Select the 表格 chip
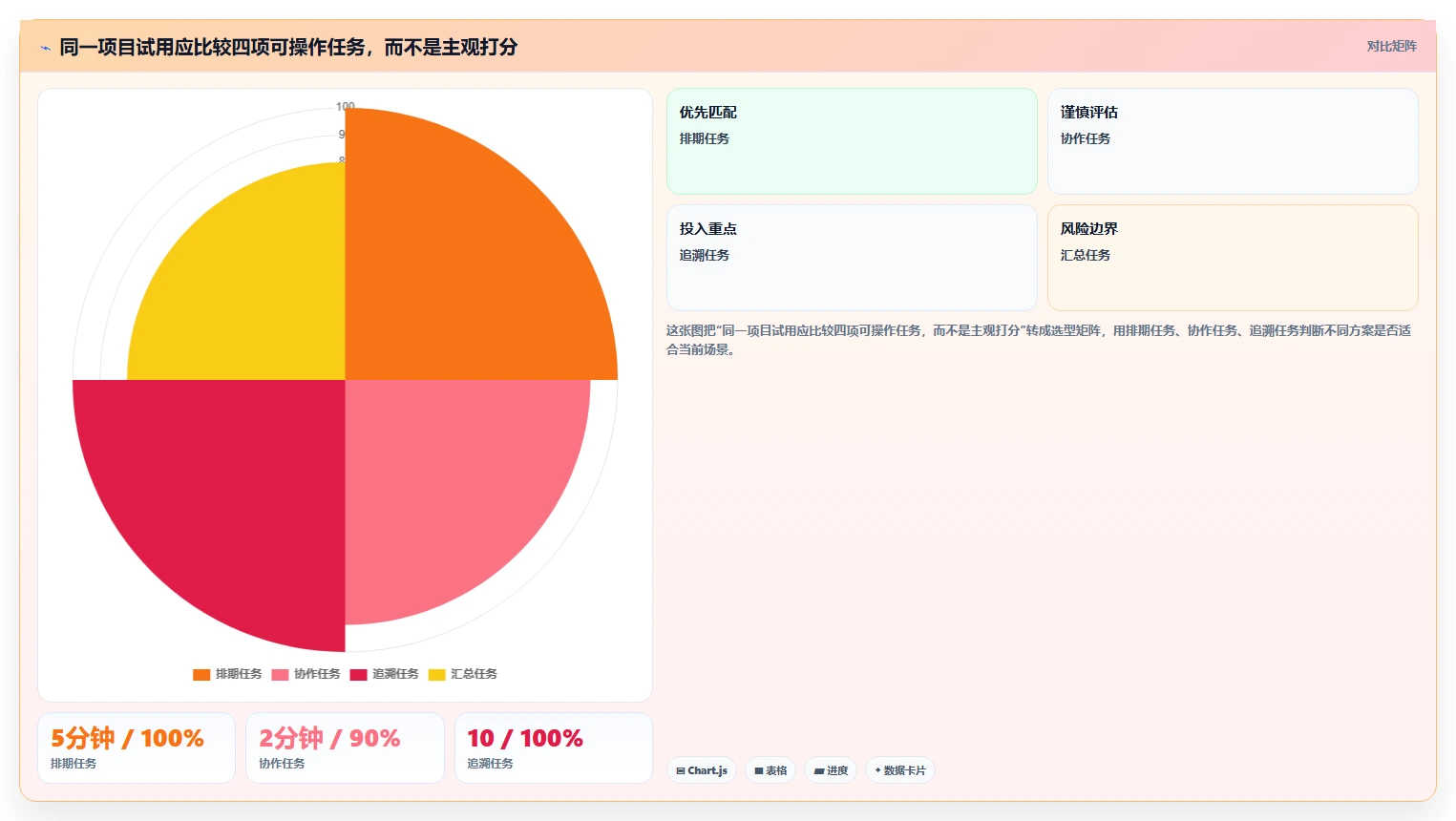 [770, 770]
